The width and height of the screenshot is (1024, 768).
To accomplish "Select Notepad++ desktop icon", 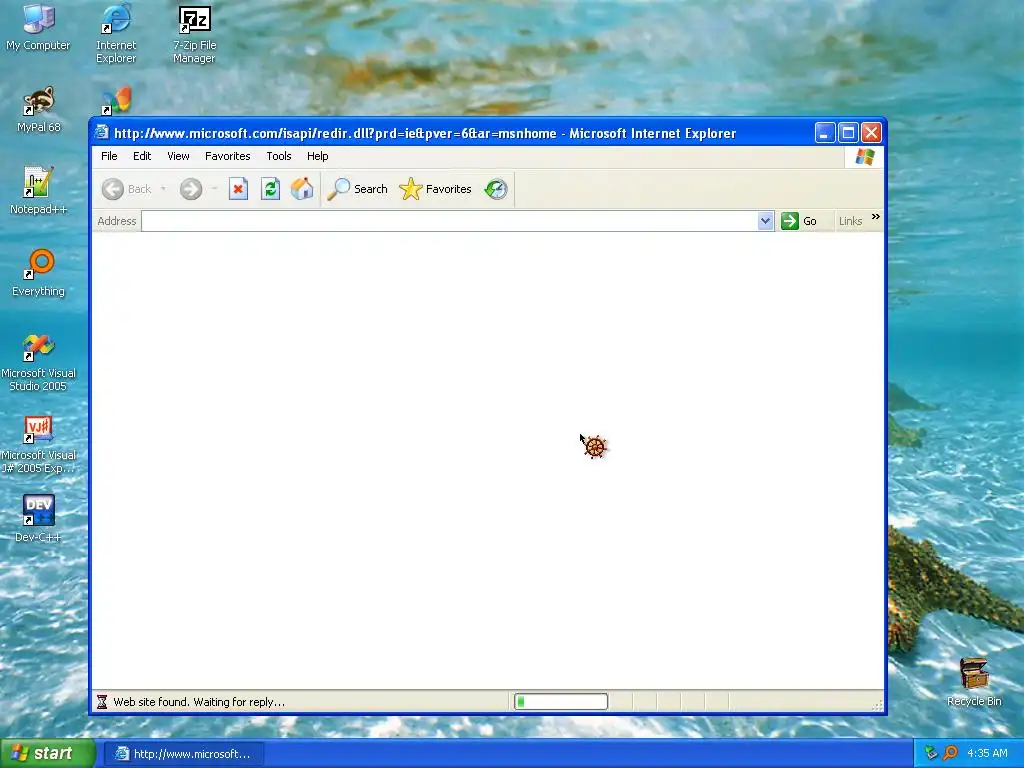I will (x=38, y=190).
